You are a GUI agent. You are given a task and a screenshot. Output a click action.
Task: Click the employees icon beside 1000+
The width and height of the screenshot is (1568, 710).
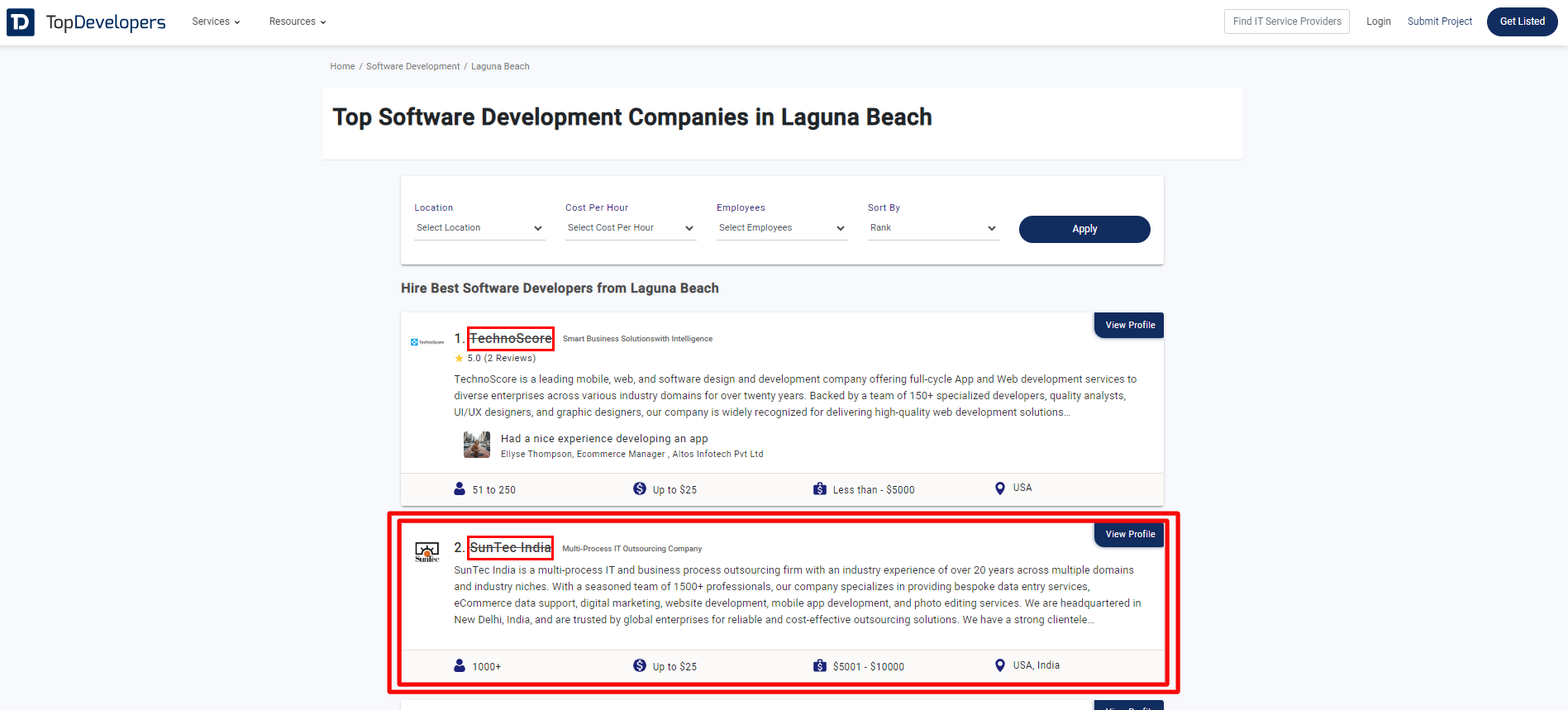(460, 665)
